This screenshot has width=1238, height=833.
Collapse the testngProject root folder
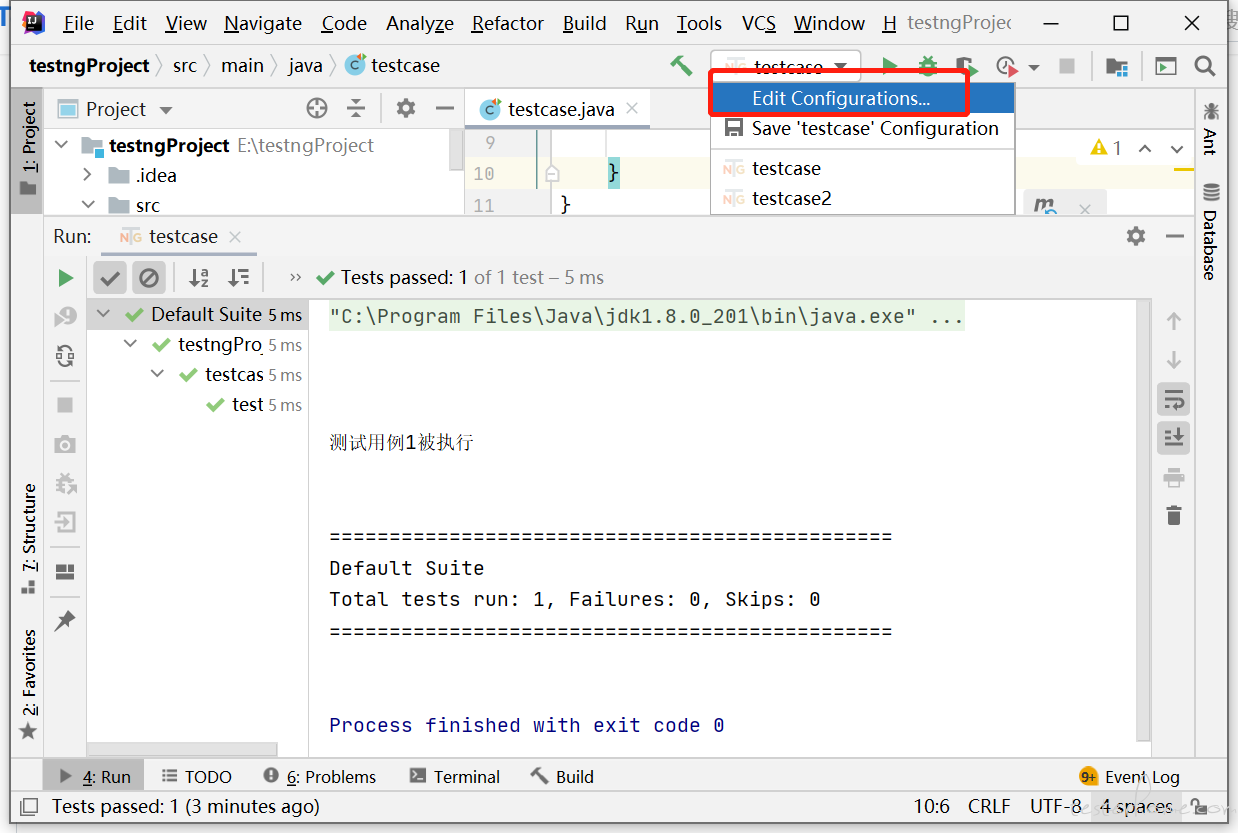pyautogui.click(x=62, y=145)
